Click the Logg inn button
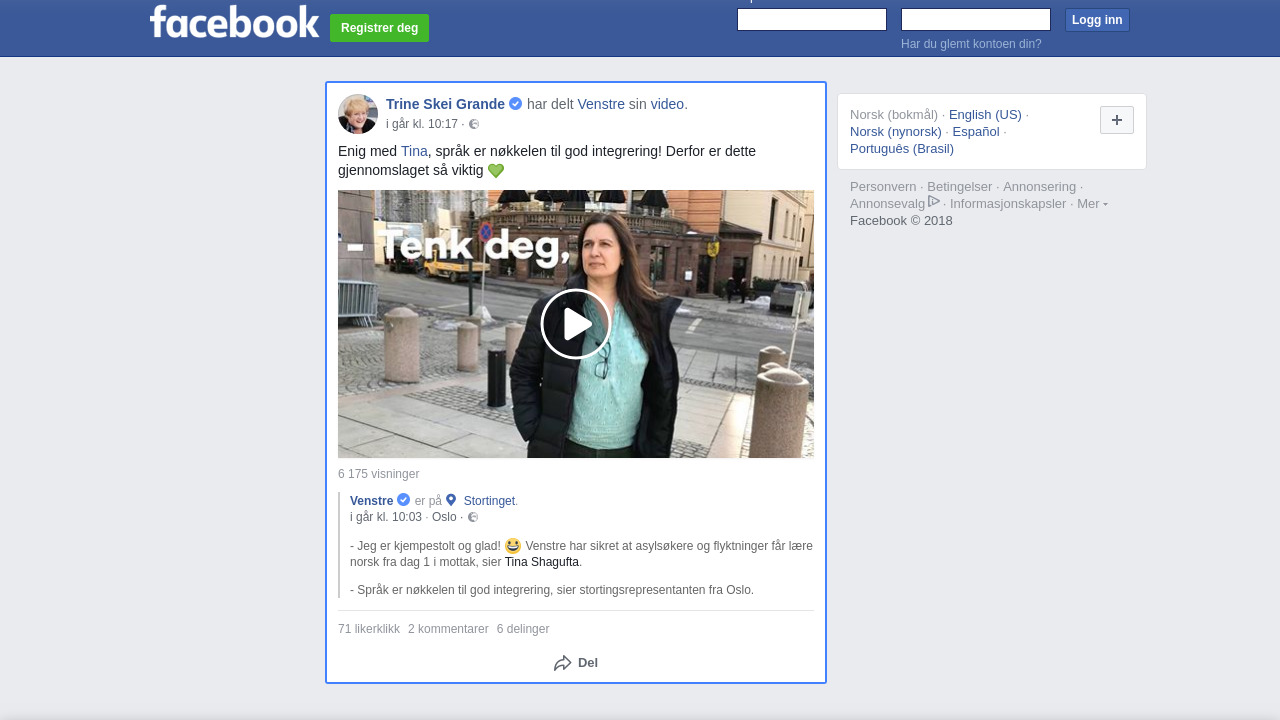Image resolution: width=1280 pixels, height=720 pixels. point(1097,20)
